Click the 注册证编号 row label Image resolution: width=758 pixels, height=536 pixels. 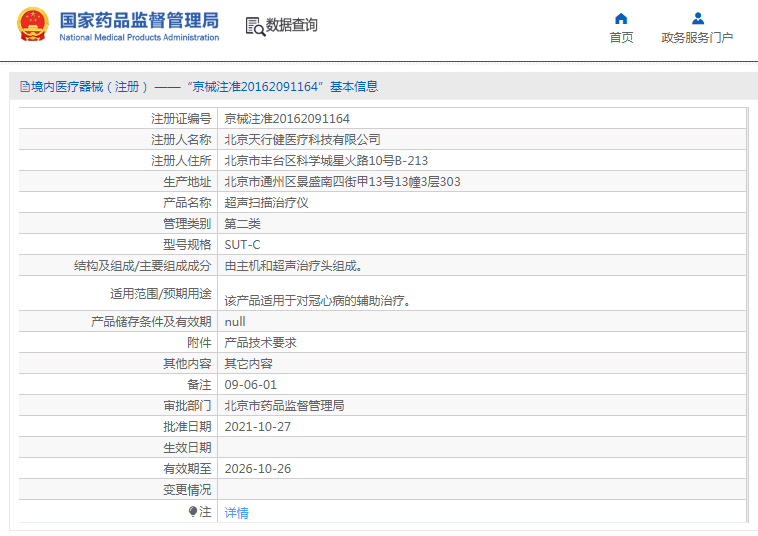point(181,119)
